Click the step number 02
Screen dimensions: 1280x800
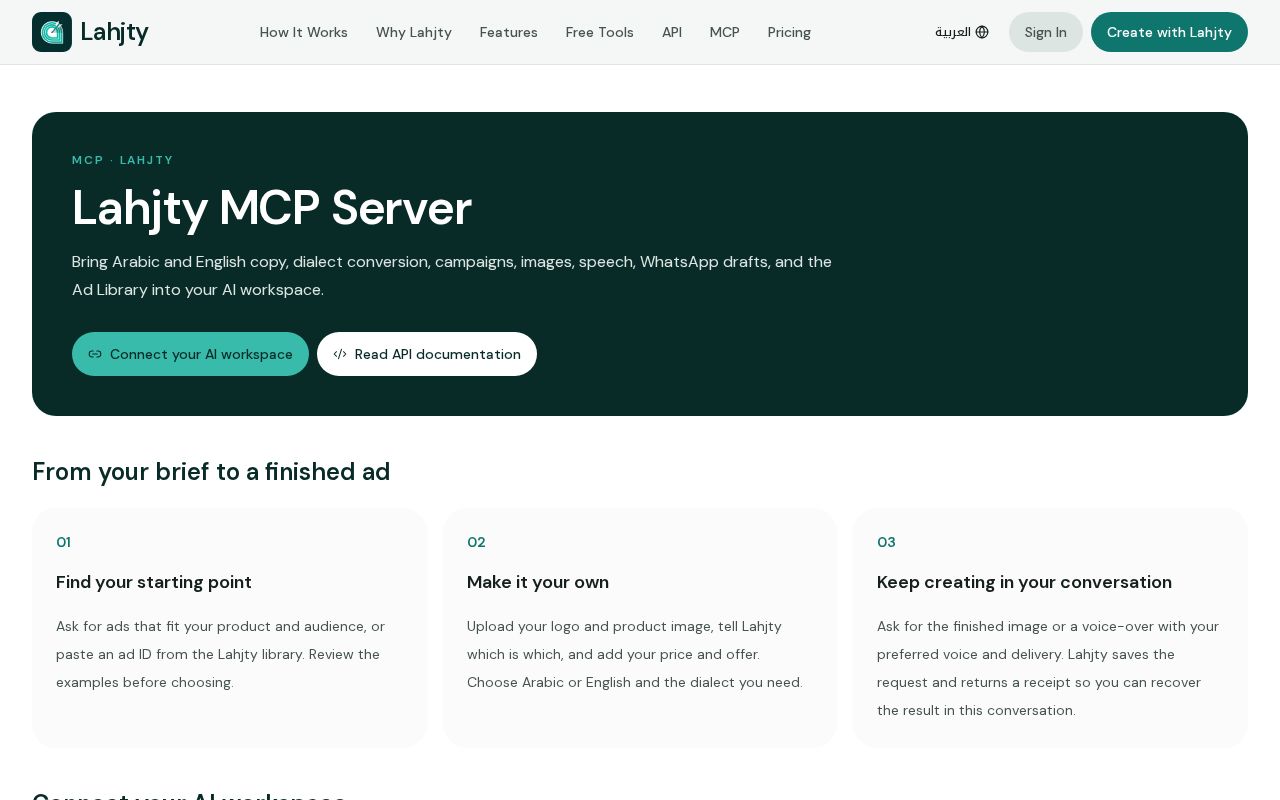click(476, 542)
